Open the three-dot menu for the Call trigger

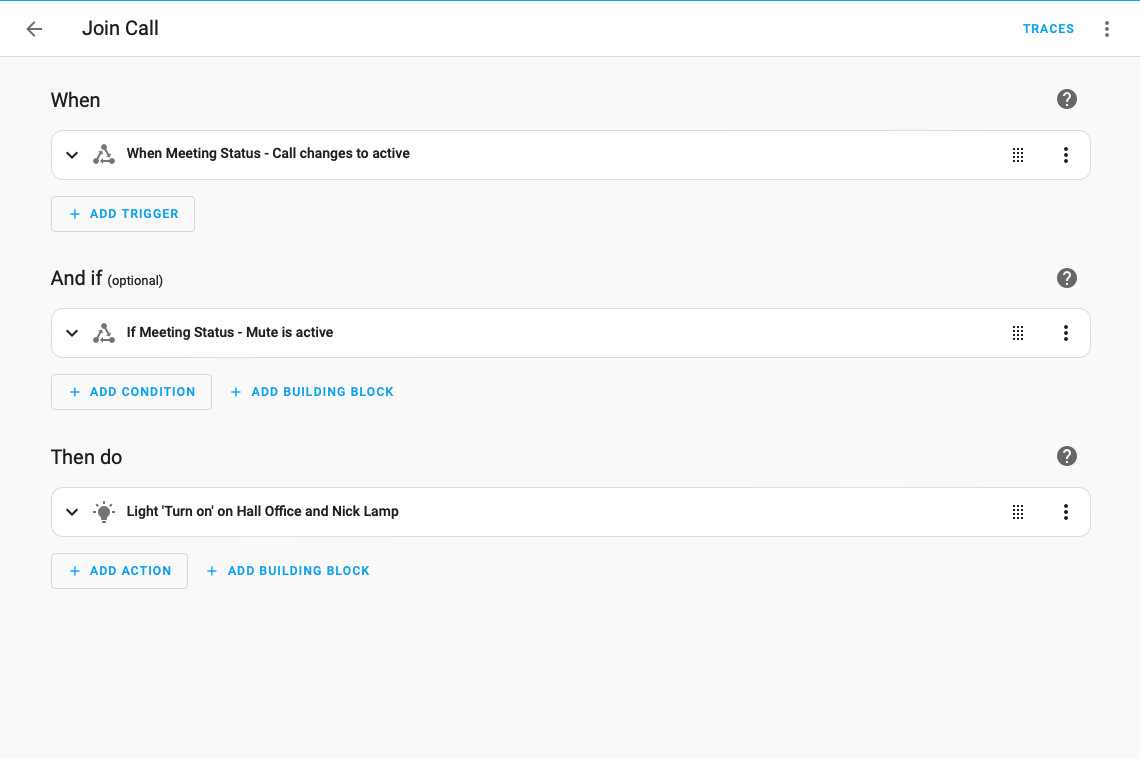tap(1065, 155)
